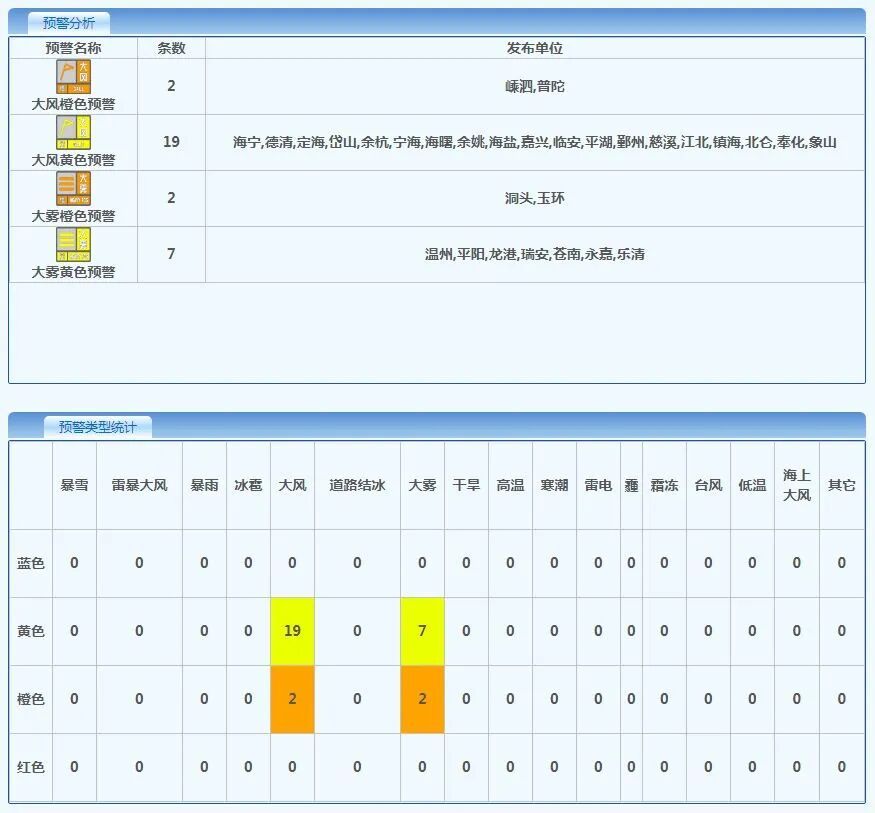Click the 条数 column header

[x=171, y=48]
